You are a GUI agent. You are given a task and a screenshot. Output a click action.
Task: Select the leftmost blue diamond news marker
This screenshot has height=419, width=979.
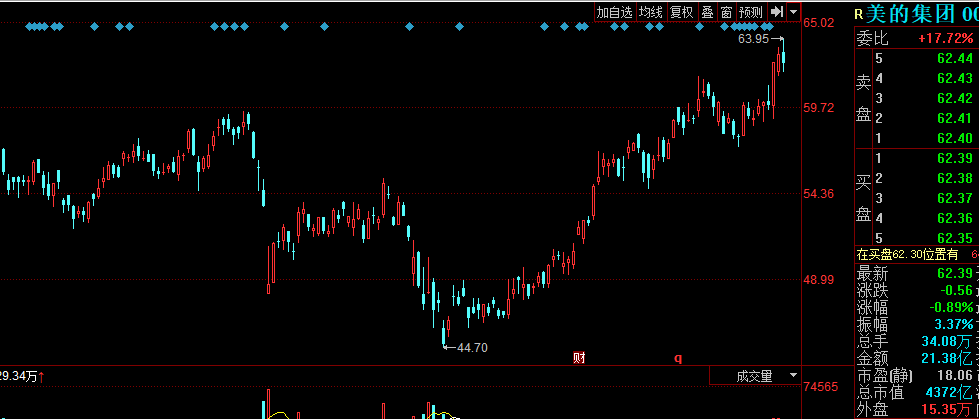(x=29, y=26)
